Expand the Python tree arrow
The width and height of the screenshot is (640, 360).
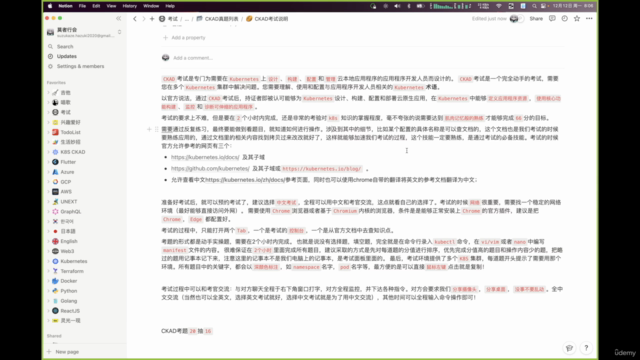coord(49,291)
